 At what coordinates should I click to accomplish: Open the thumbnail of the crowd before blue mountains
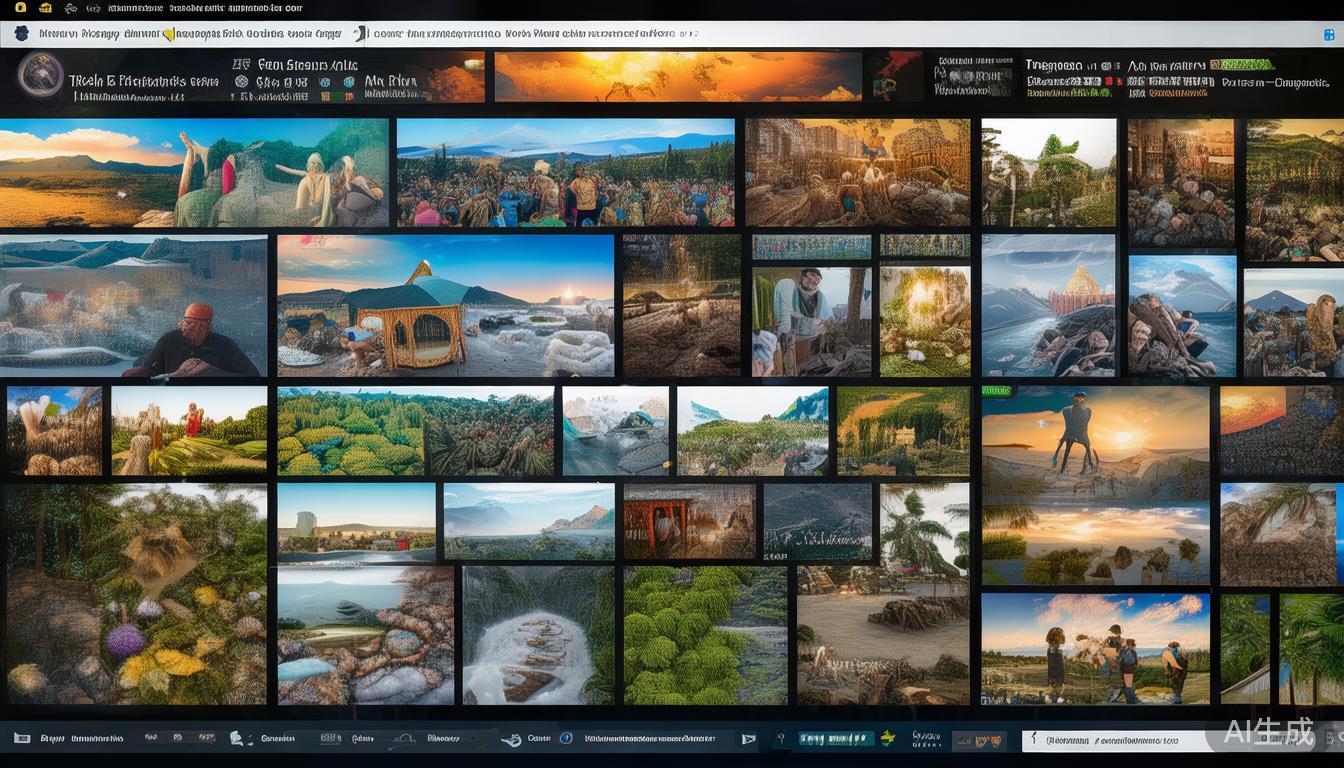click(x=565, y=172)
